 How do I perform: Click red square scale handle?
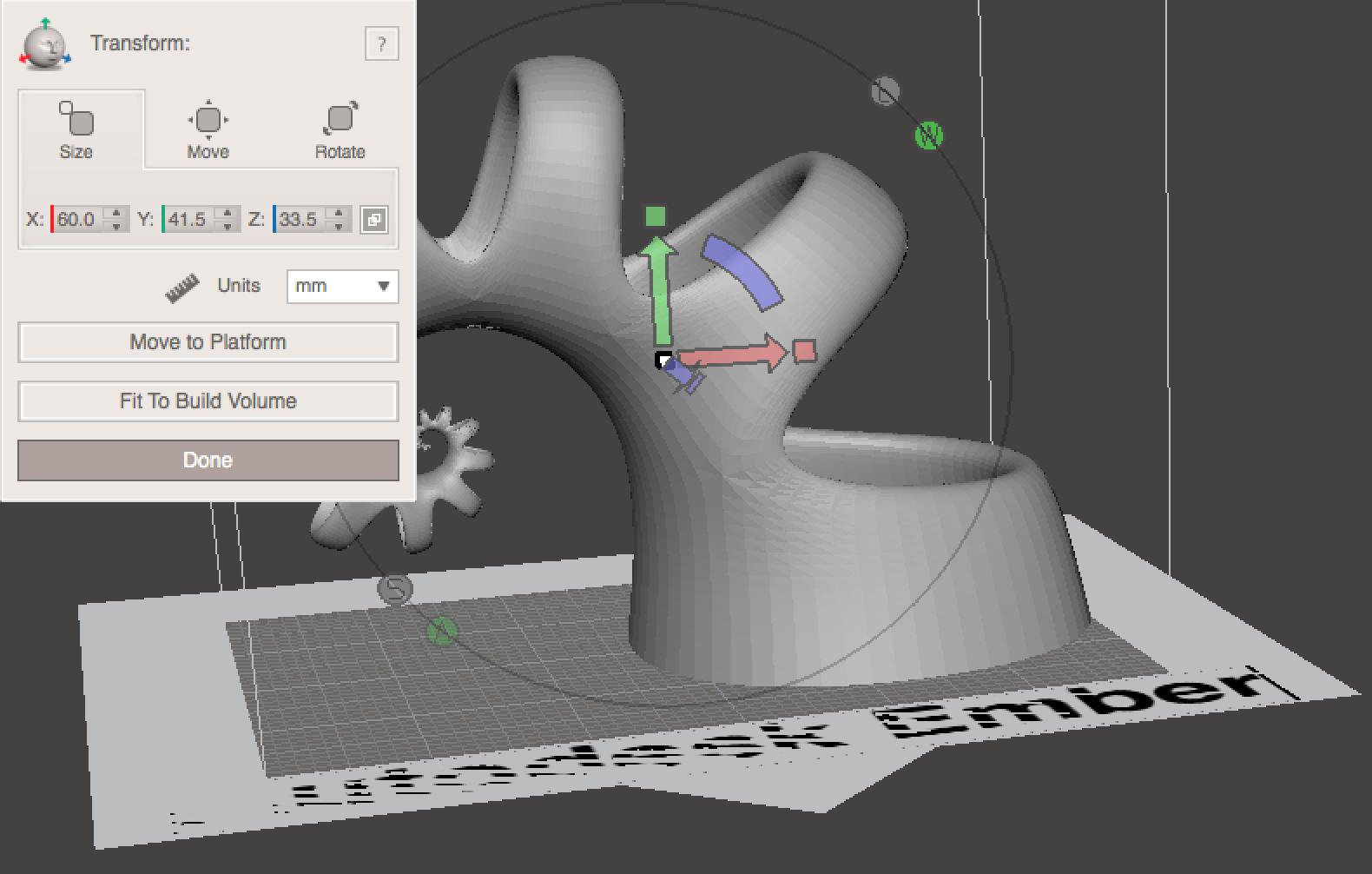[x=804, y=351]
